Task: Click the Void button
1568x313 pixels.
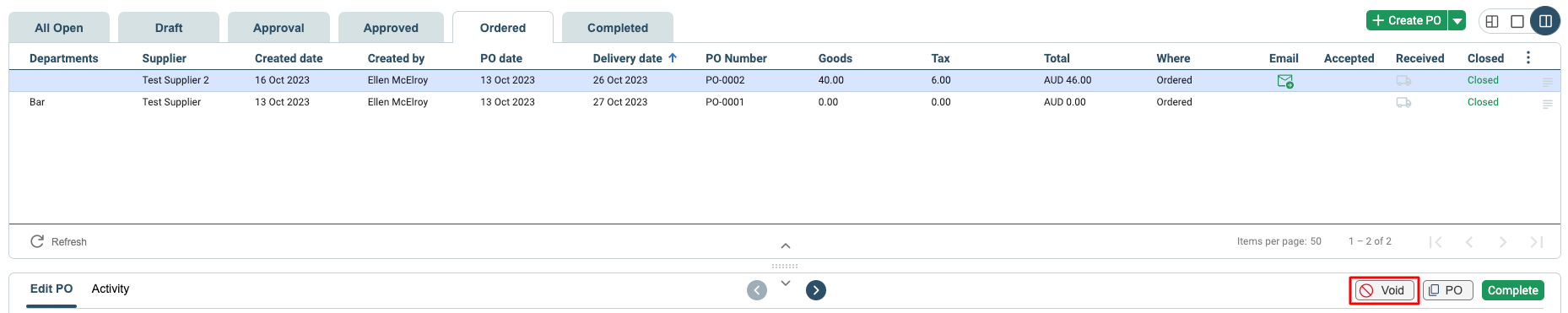Action: 1384,290
